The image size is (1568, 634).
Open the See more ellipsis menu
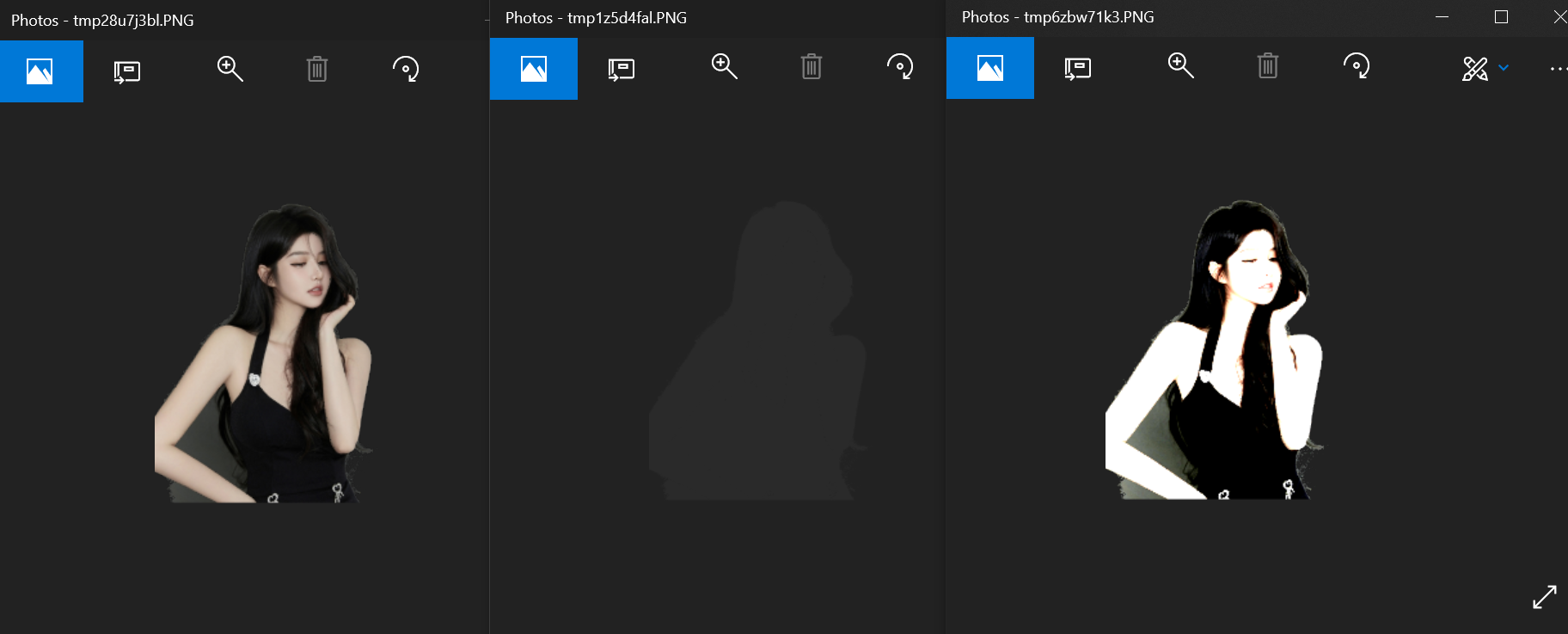tap(1559, 69)
